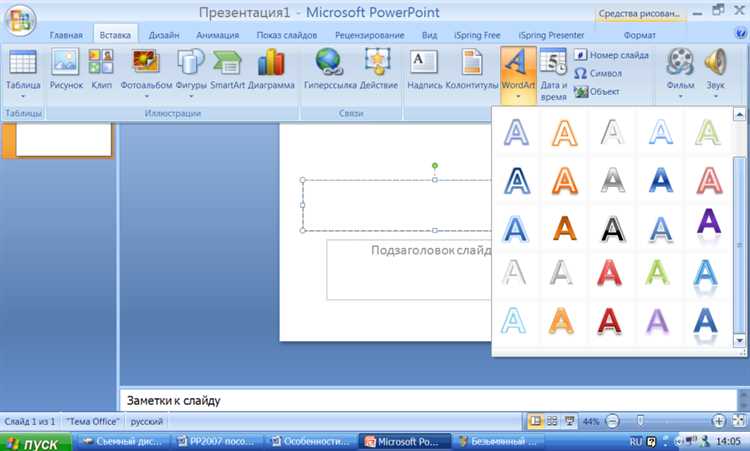The image size is (750, 451).
Task: Click русский language in status bar
Action: 146,421
